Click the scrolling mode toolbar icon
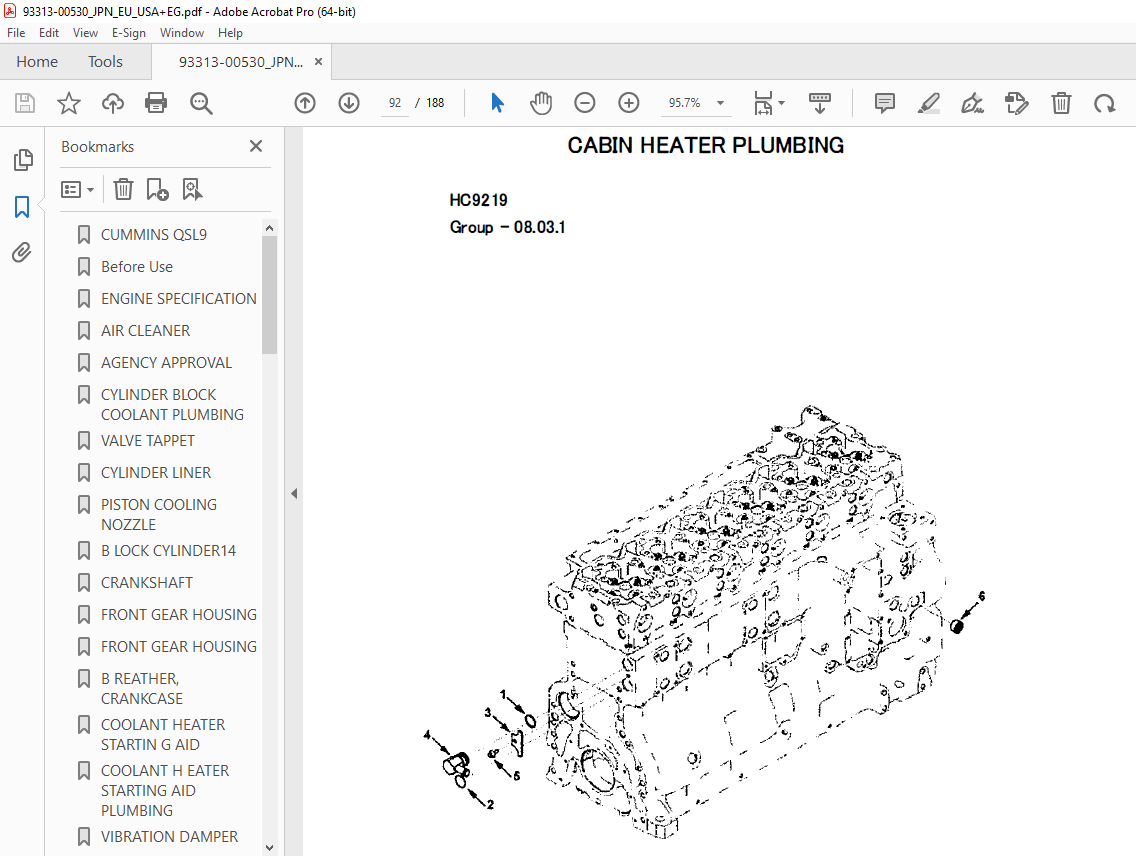 pos(819,103)
